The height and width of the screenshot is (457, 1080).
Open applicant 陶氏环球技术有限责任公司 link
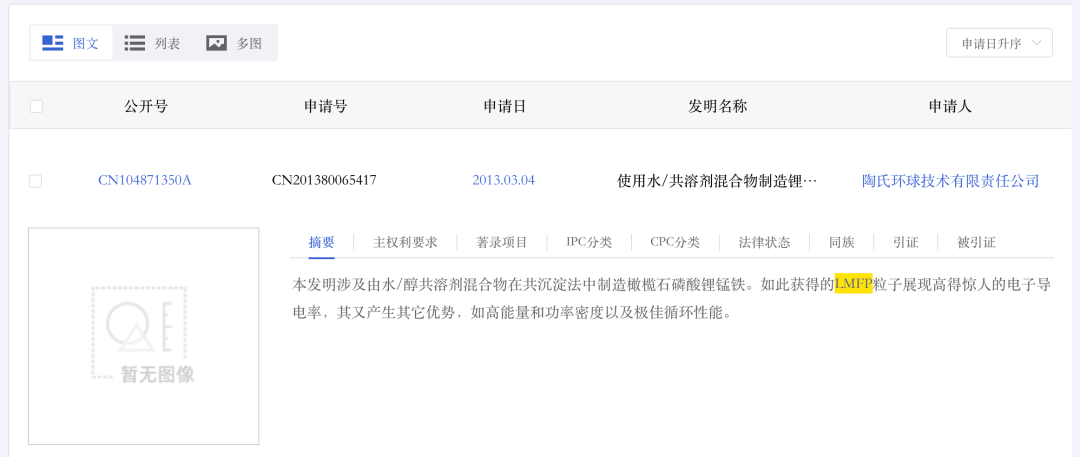coord(951,181)
